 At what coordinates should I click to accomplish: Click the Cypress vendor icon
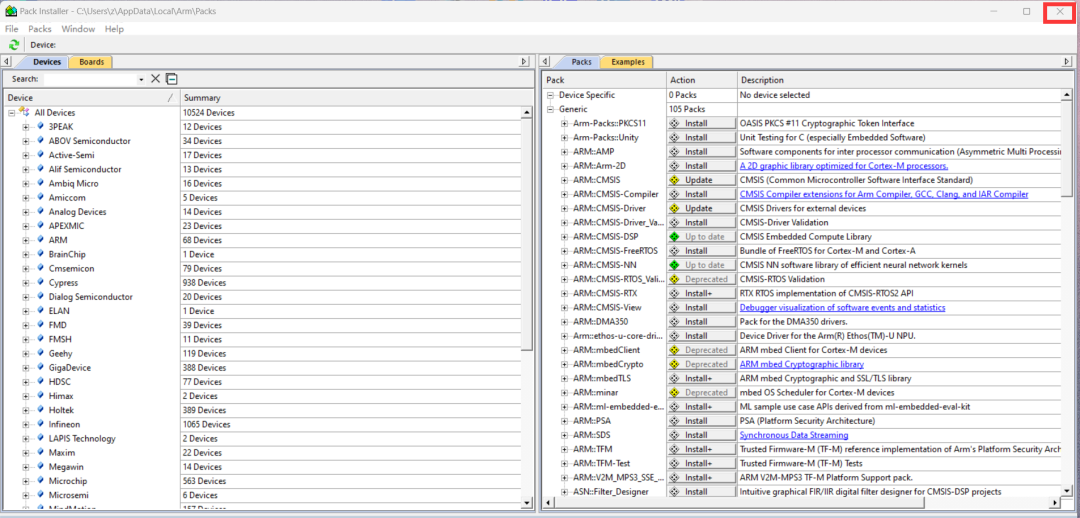pos(40,283)
